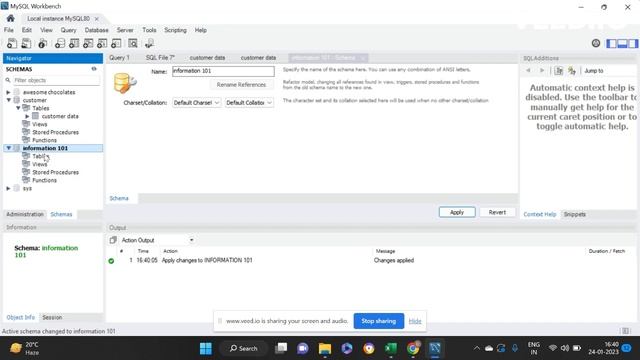Create a new schema toolbar icon
The height and width of the screenshot is (360, 640).
coord(60,43)
